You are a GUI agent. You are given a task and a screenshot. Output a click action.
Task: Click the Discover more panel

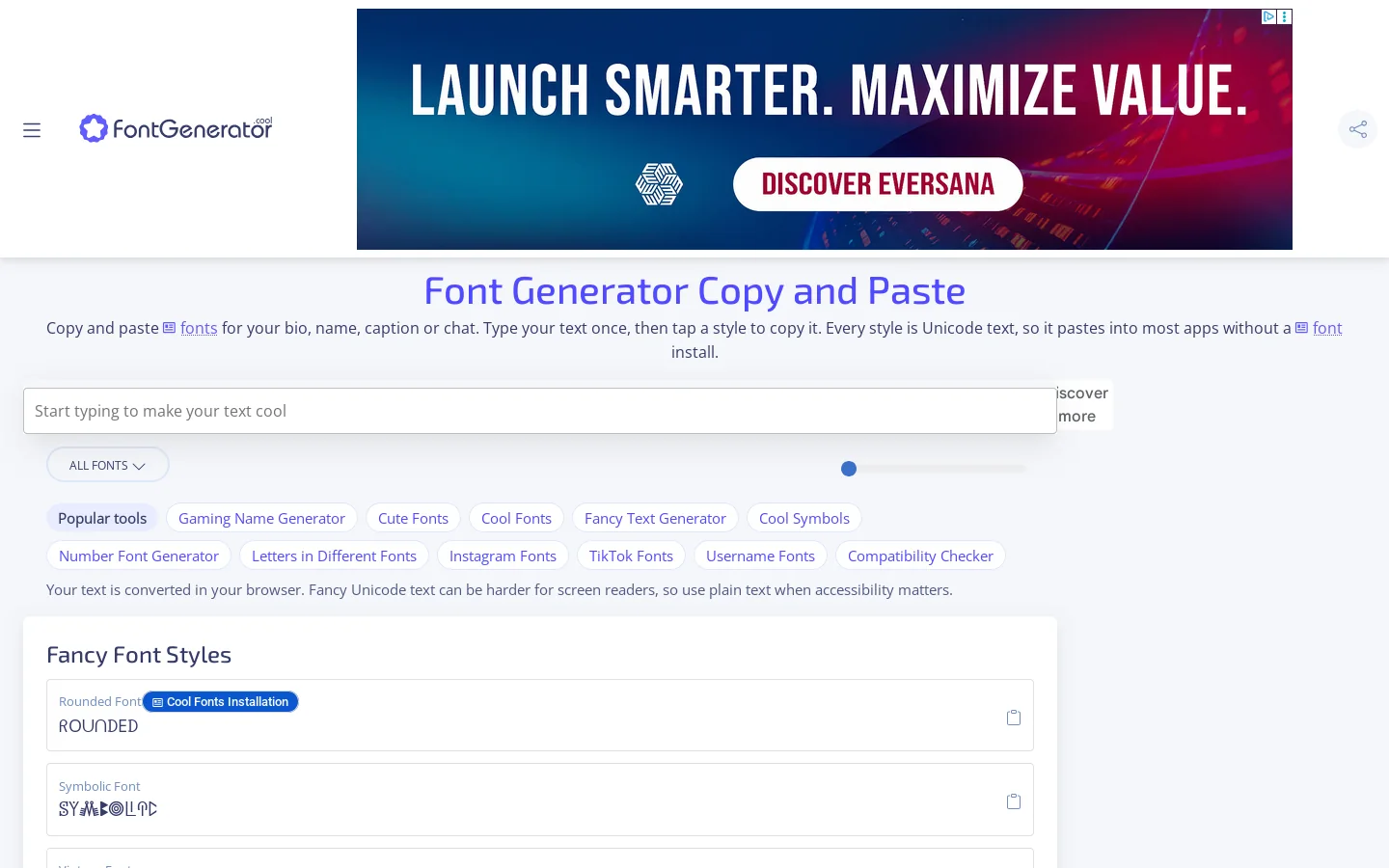(1083, 405)
